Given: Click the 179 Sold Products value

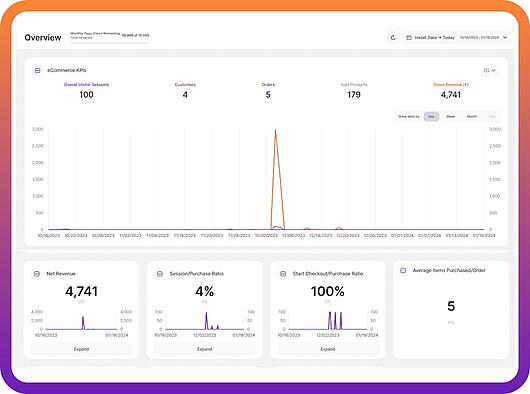Looking at the screenshot, I should pyautogui.click(x=354, y=95).
